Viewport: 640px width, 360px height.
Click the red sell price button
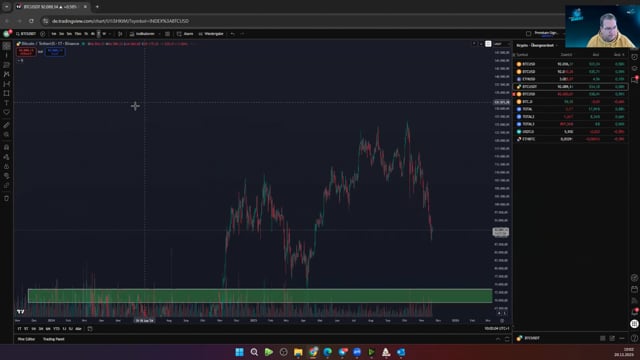26,52
